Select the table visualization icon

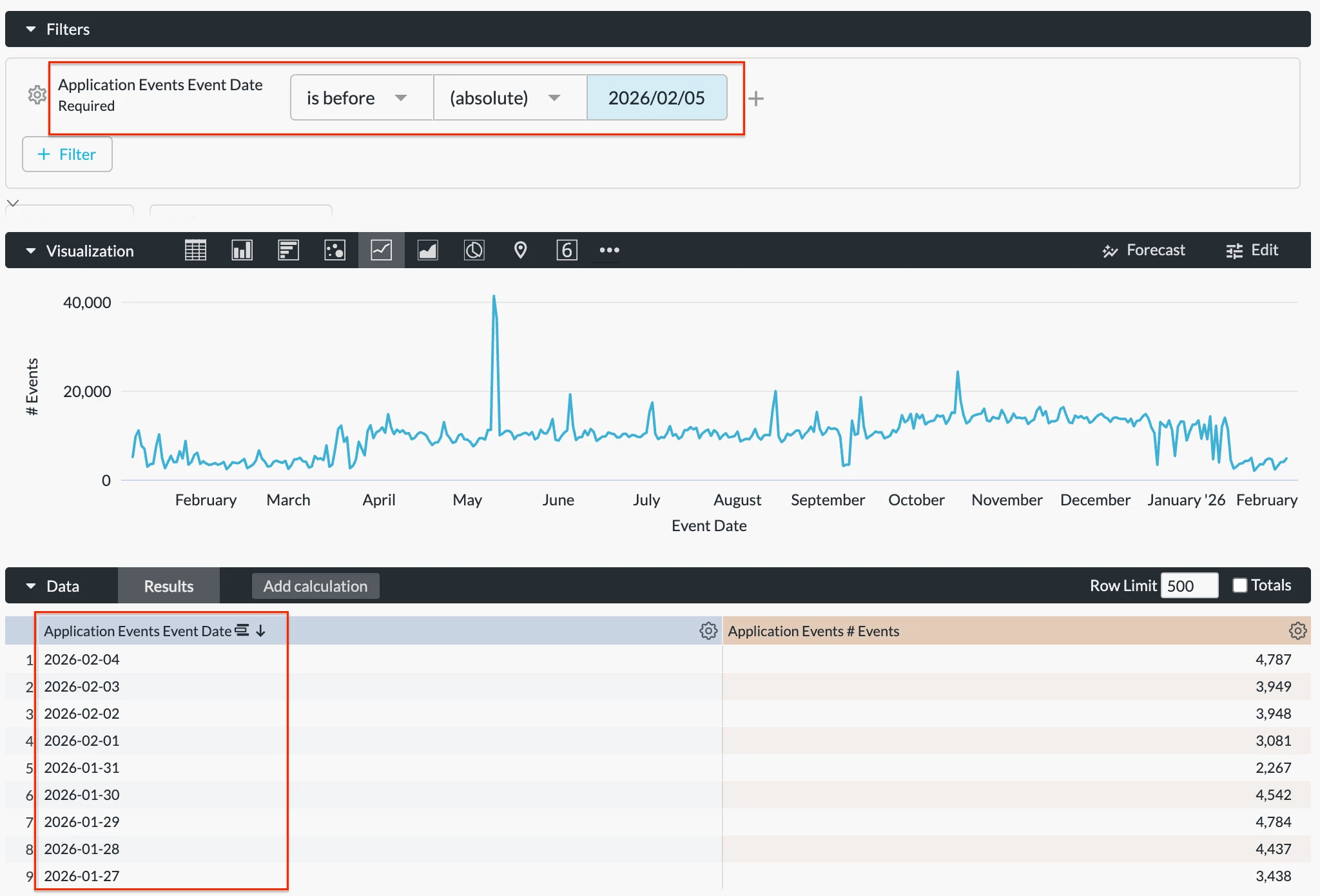(x=195, y=250)
